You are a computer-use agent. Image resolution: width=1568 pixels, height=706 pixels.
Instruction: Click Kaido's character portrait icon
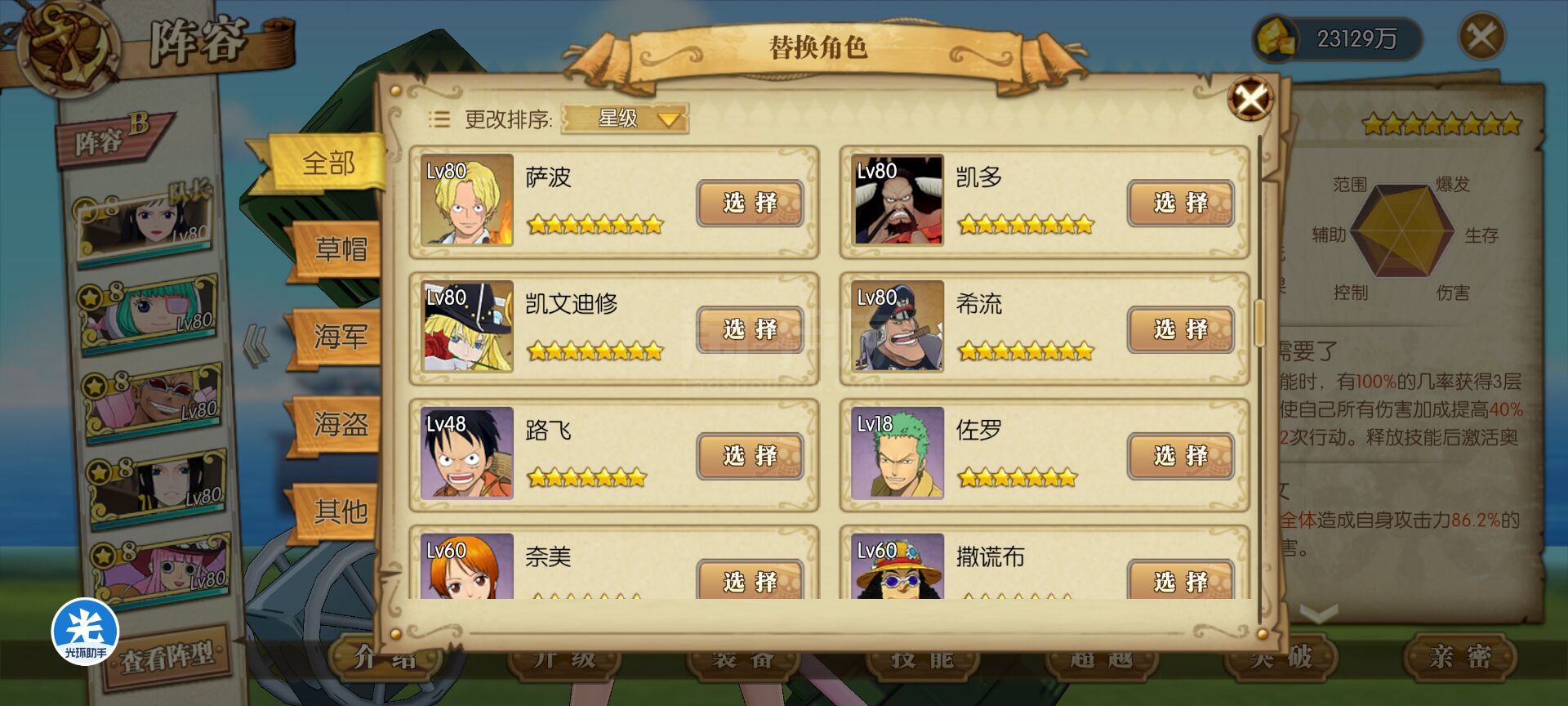click(x=897, y=200)
